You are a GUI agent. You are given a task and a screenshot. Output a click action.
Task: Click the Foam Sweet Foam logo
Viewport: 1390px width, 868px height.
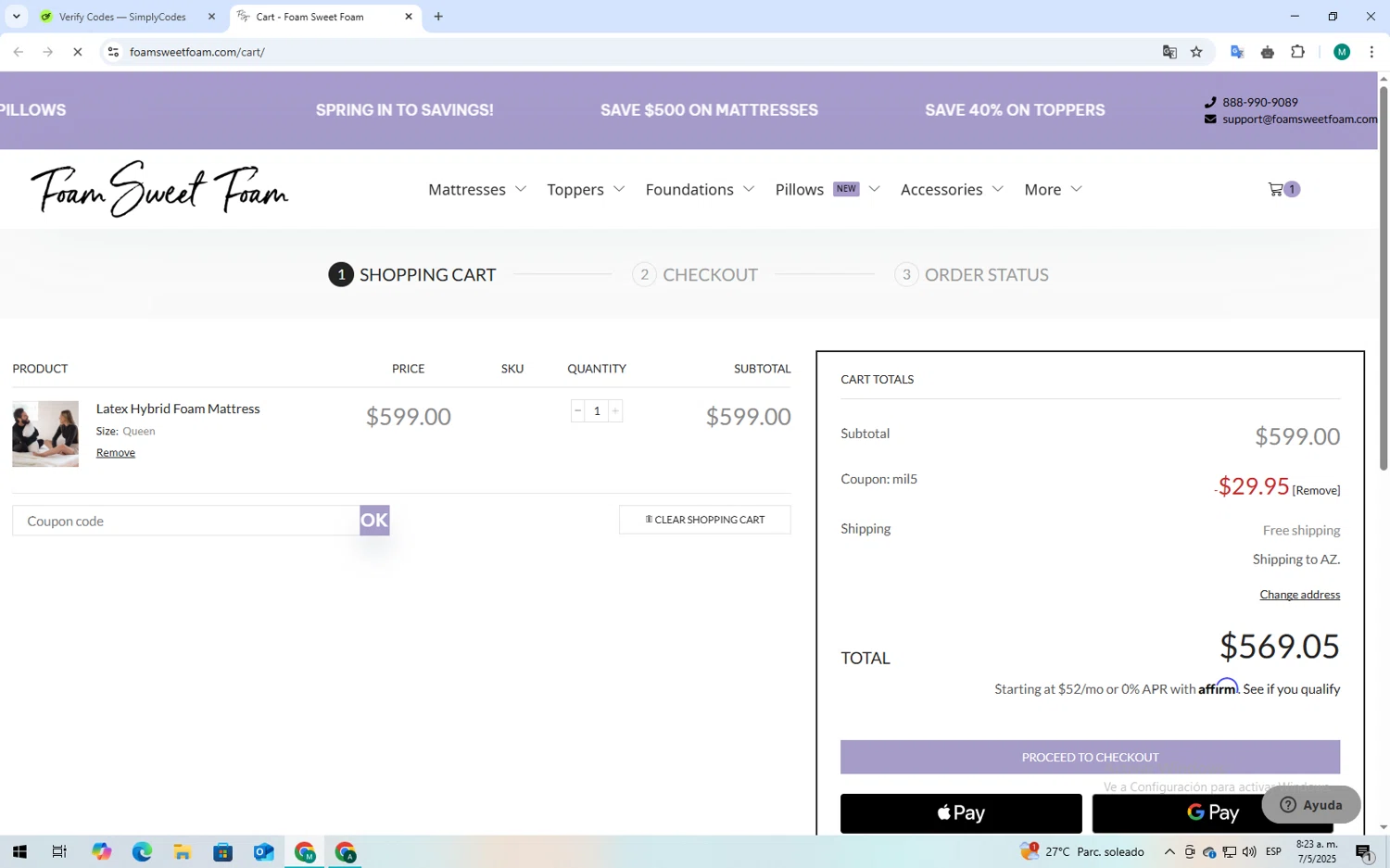click(x=159, y=189)
